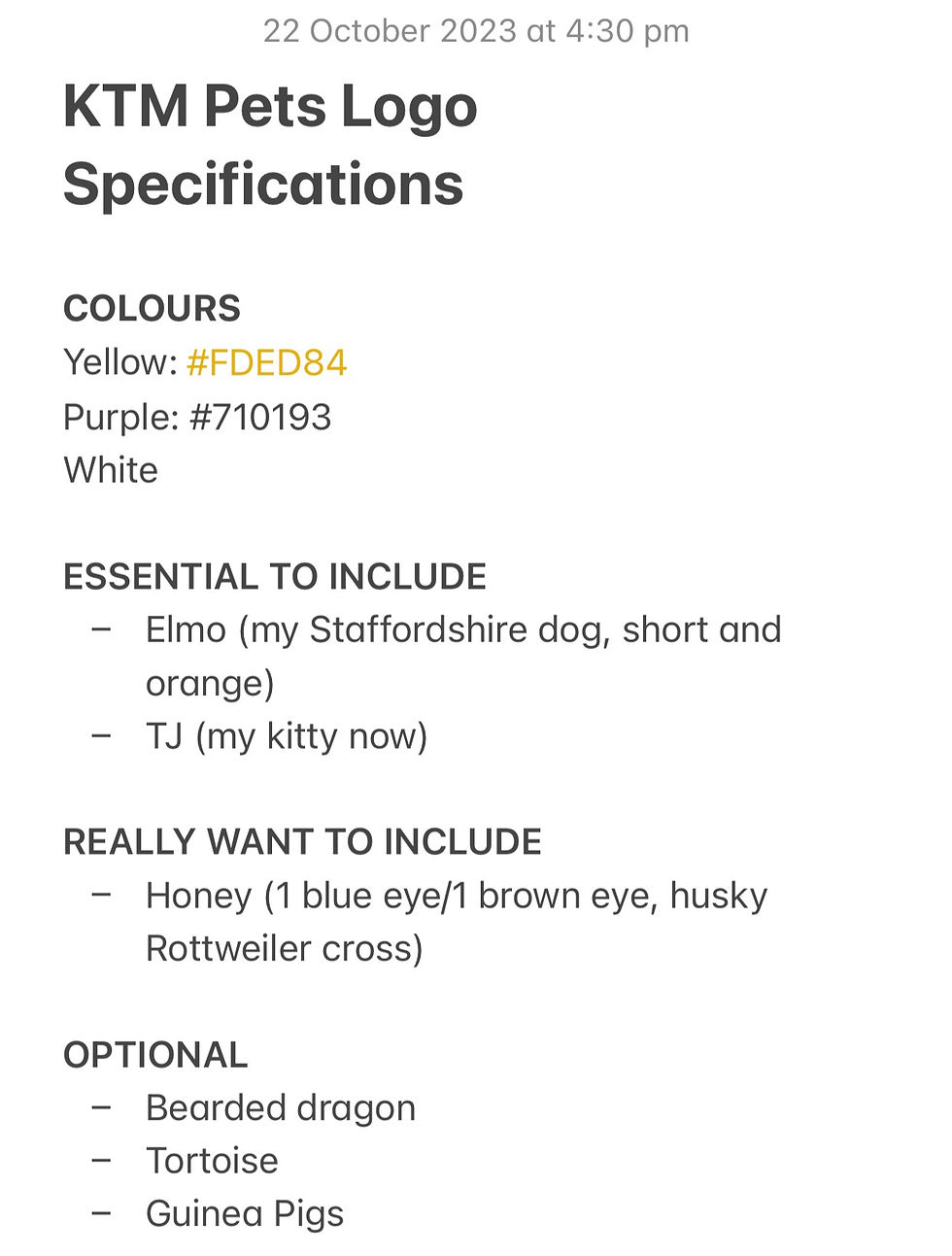Click the KTM Pets Logo title line
This screenshot has height=1256, width=952.
click(270, 107)
